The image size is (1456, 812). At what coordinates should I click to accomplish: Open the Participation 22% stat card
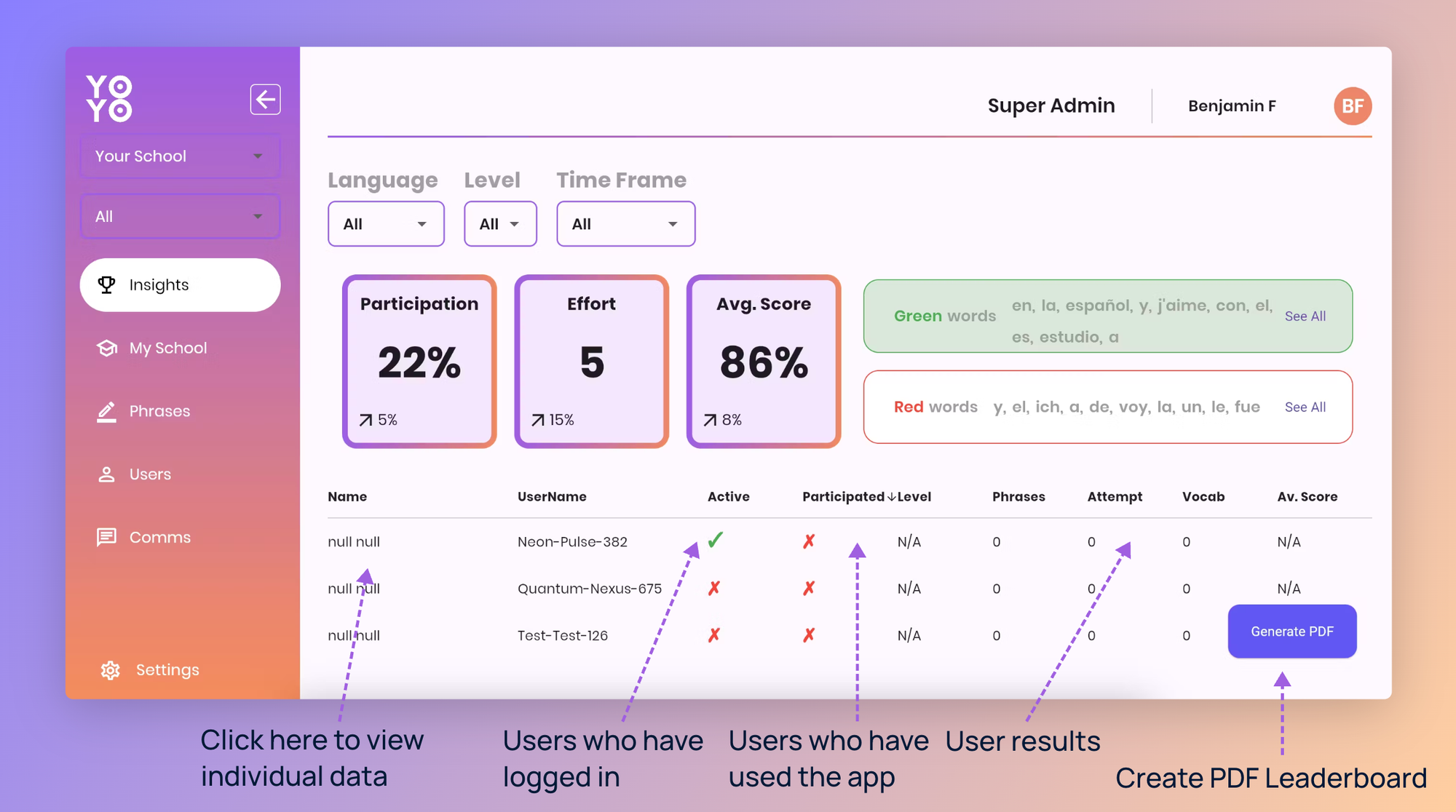(x=419, y=362)
